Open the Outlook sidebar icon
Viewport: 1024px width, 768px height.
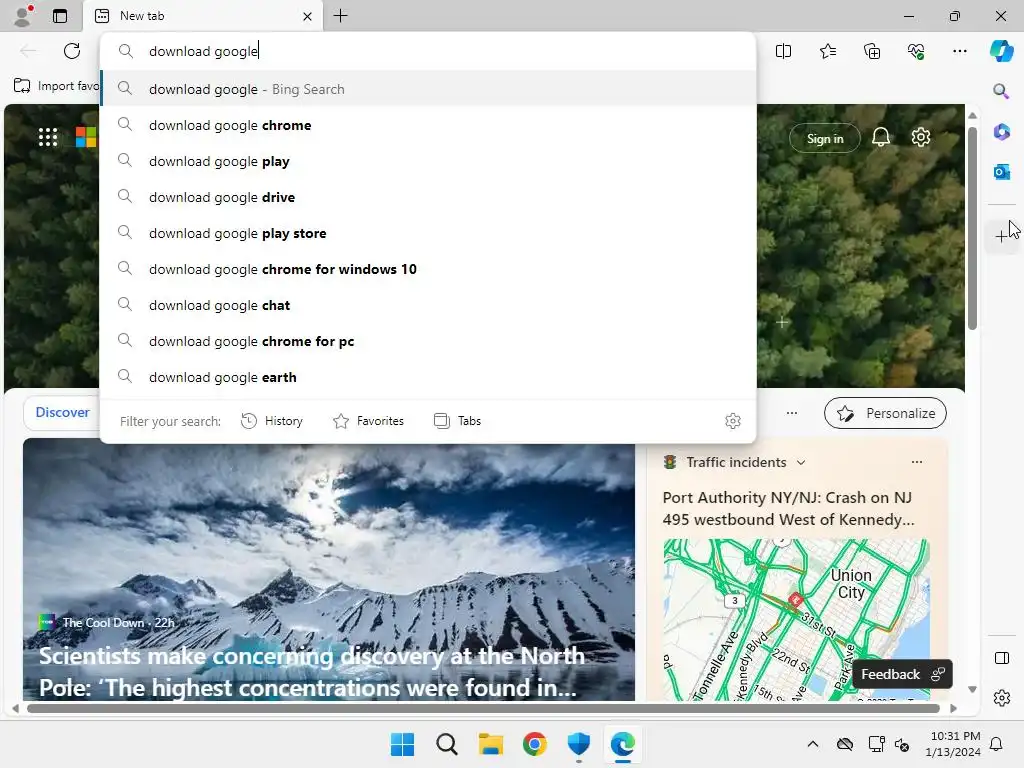pos(1001,172)
